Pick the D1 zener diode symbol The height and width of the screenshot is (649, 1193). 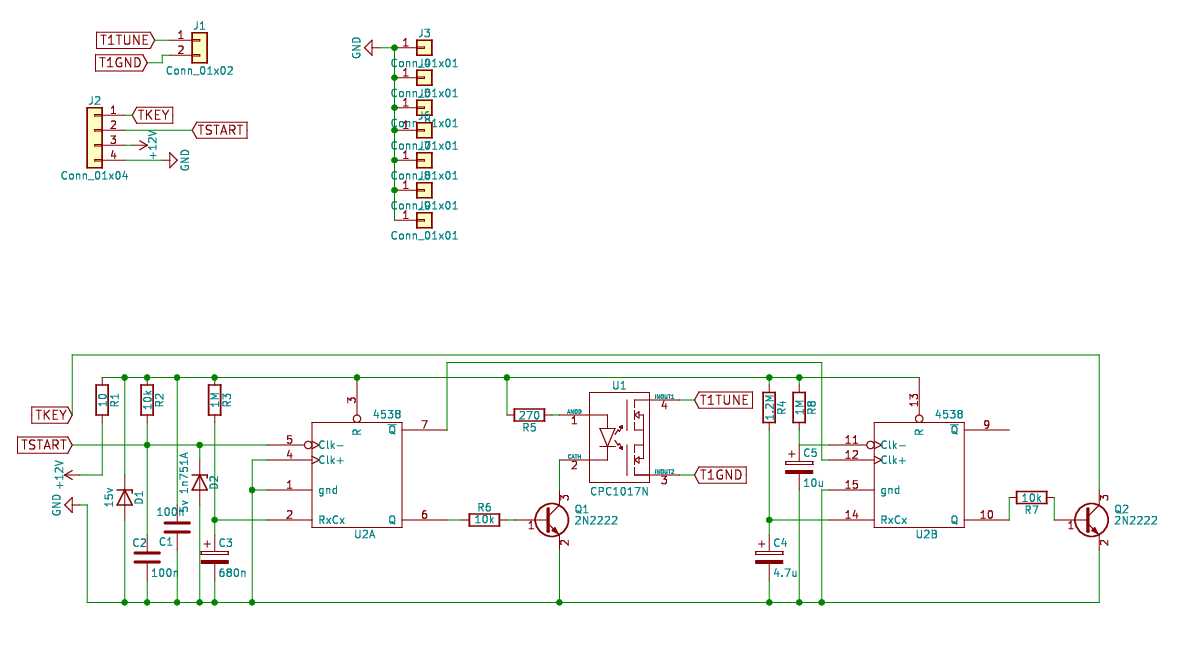pyautogui.click(x=124, y=497)
